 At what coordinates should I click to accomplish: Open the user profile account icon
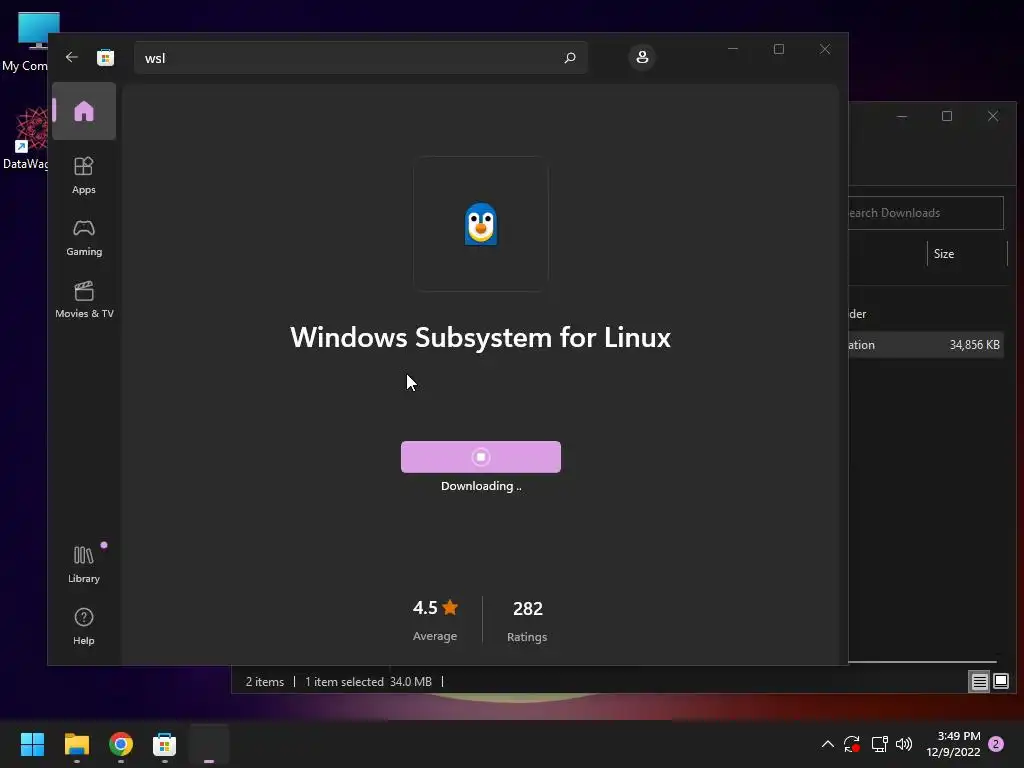642,57
